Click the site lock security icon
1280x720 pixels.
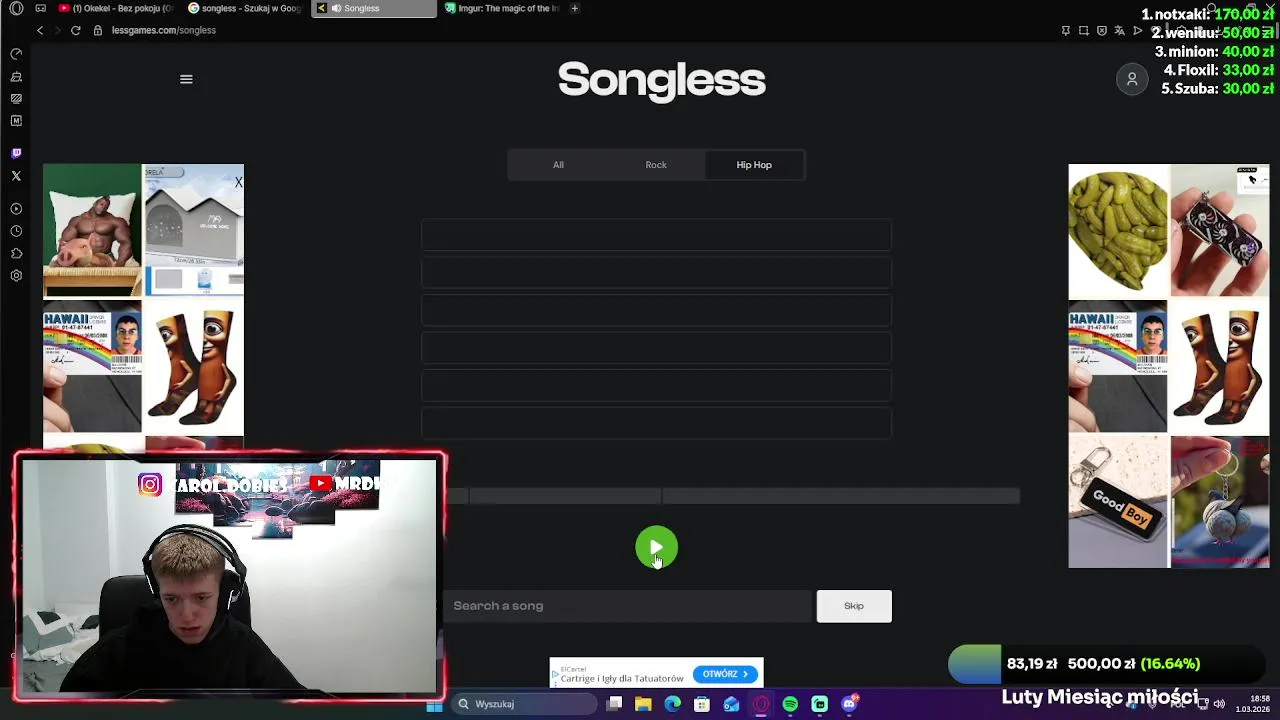[98, 30]
